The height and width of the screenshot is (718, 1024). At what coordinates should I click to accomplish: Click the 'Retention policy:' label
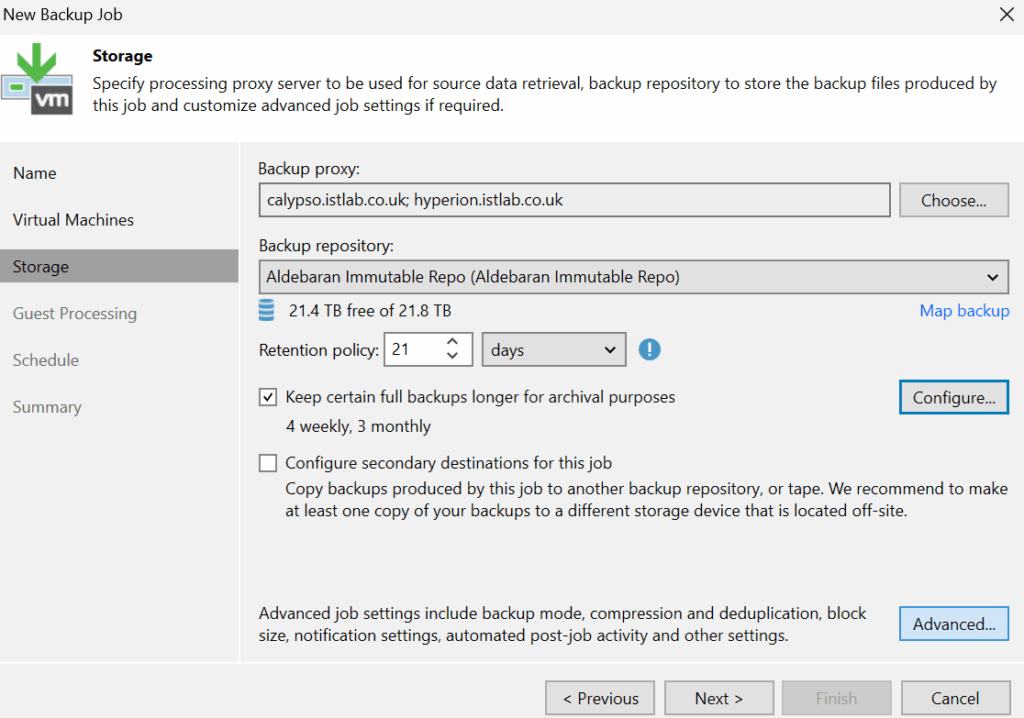tap(319, 350)
